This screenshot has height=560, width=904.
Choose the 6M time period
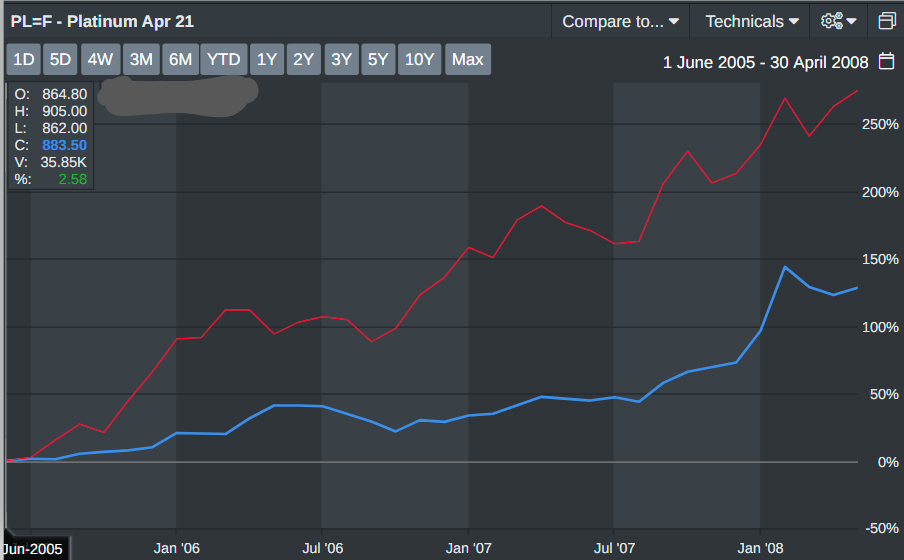pos(180,59)
